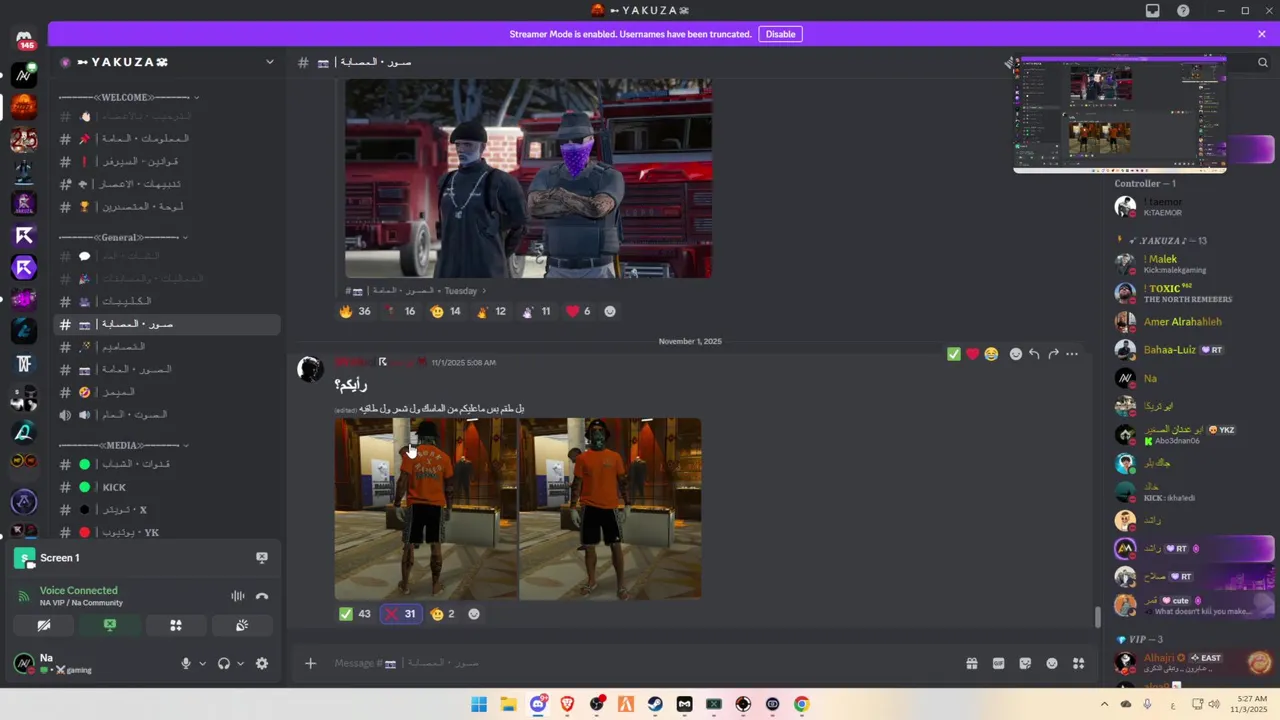The image size is (1280, 720).
Task: Forward the hovered message
Action: click(1053, 354)
